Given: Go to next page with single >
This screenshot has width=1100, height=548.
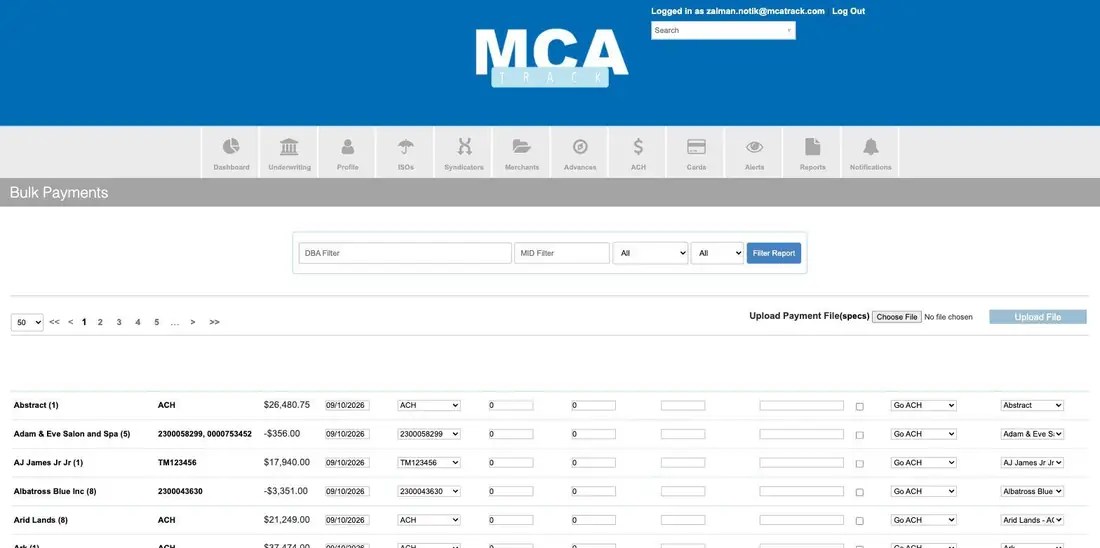Looking at the screenshot, I should pyautogui.click(x=193, y=322).
